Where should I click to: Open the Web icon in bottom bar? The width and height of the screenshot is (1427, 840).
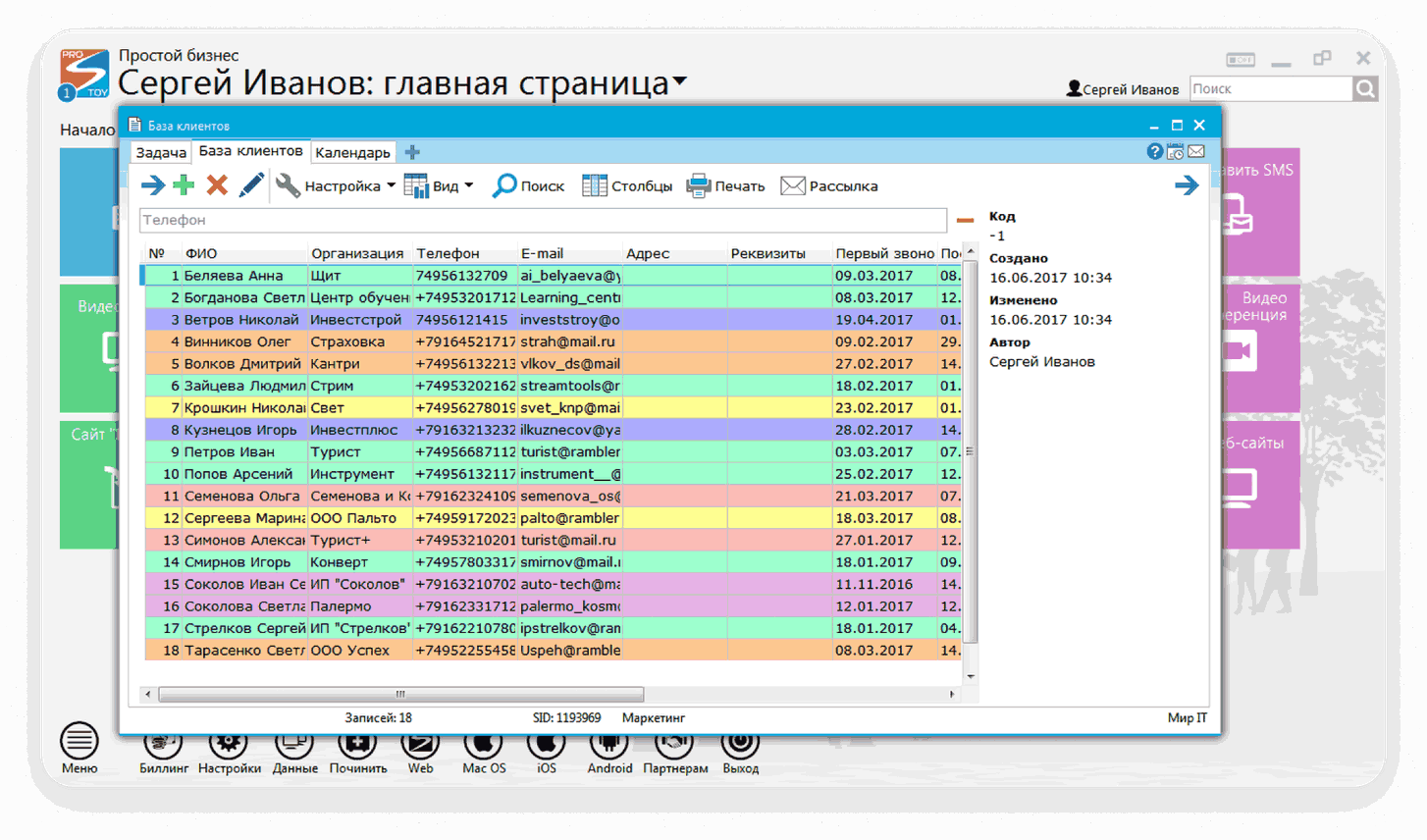[x=420, y=754]
